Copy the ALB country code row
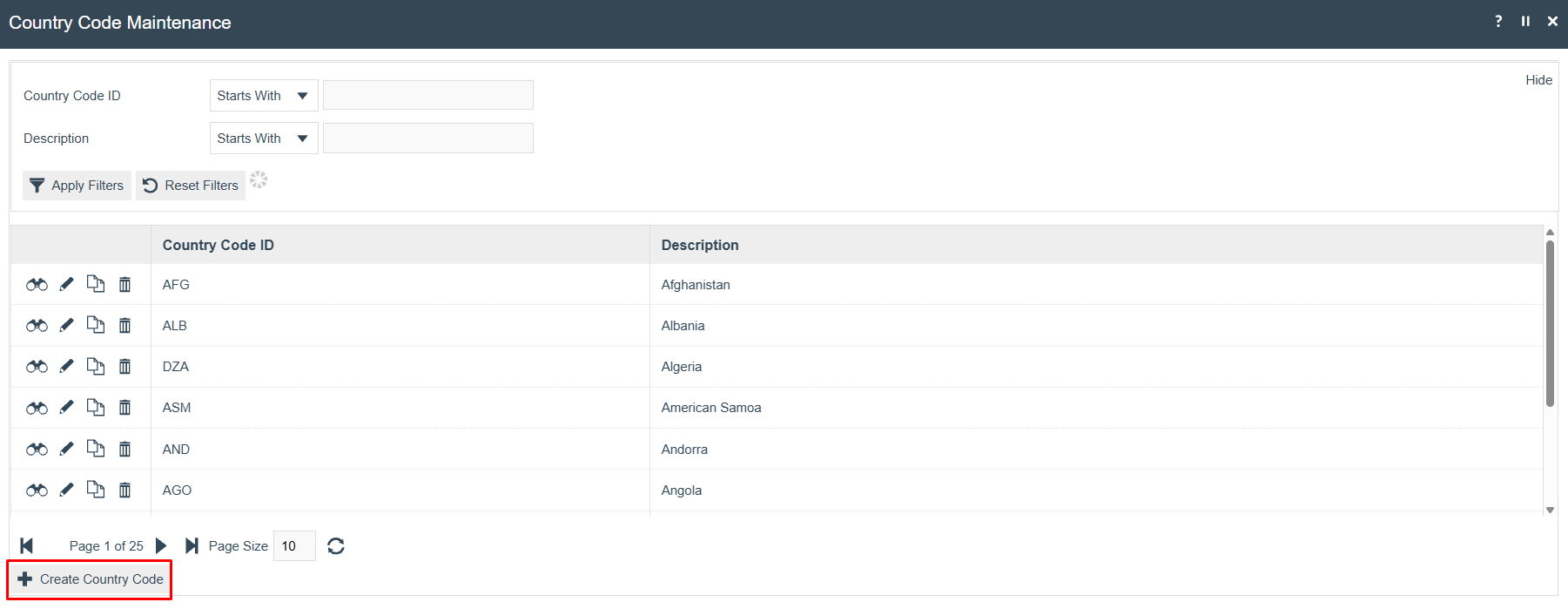 point(96,325)
